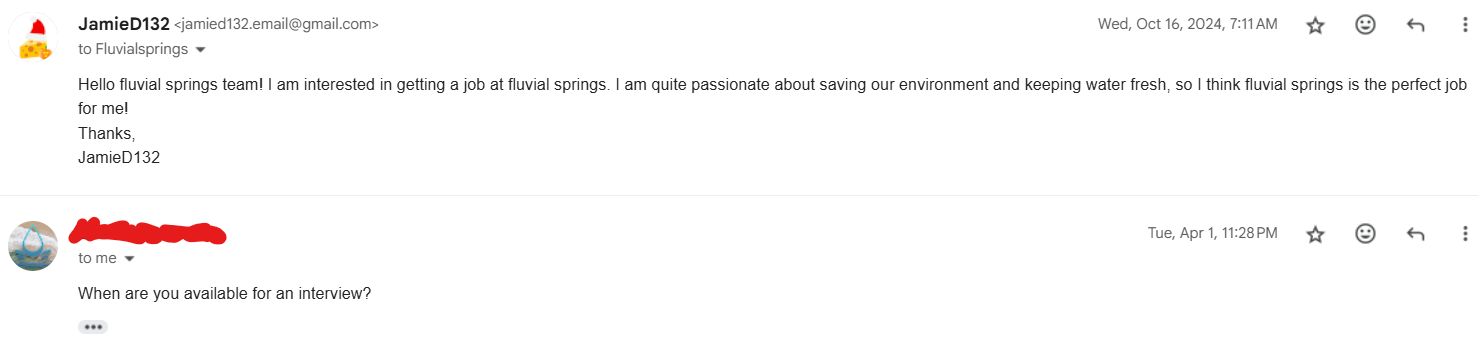The height and width of the screenshot is (362, 1483).
Task: Open more options for JamieD132's message
Action: (x=1465, y=26)
